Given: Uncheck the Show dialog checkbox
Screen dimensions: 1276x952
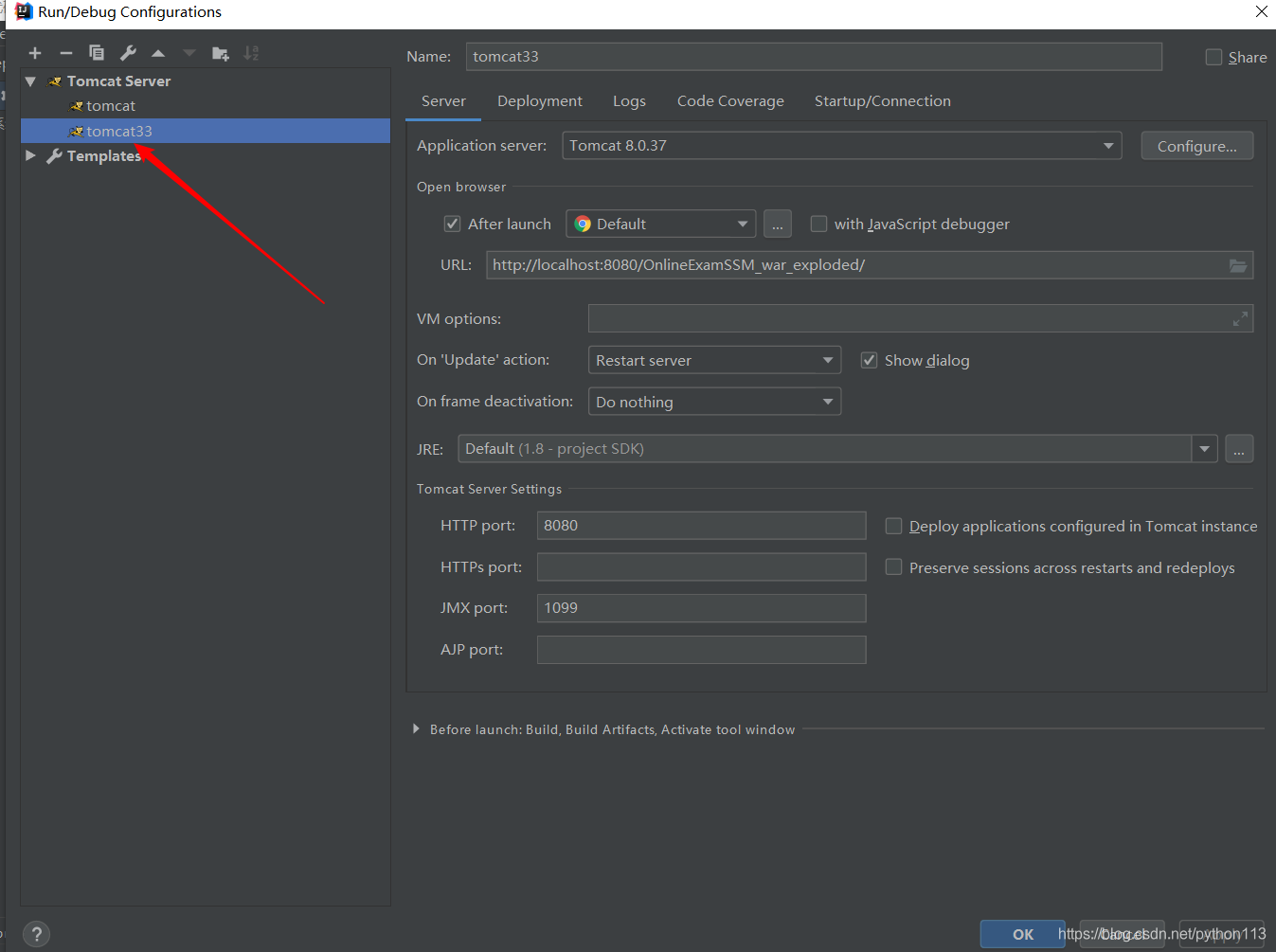Looking at the screenshot, I should point(869,361).
